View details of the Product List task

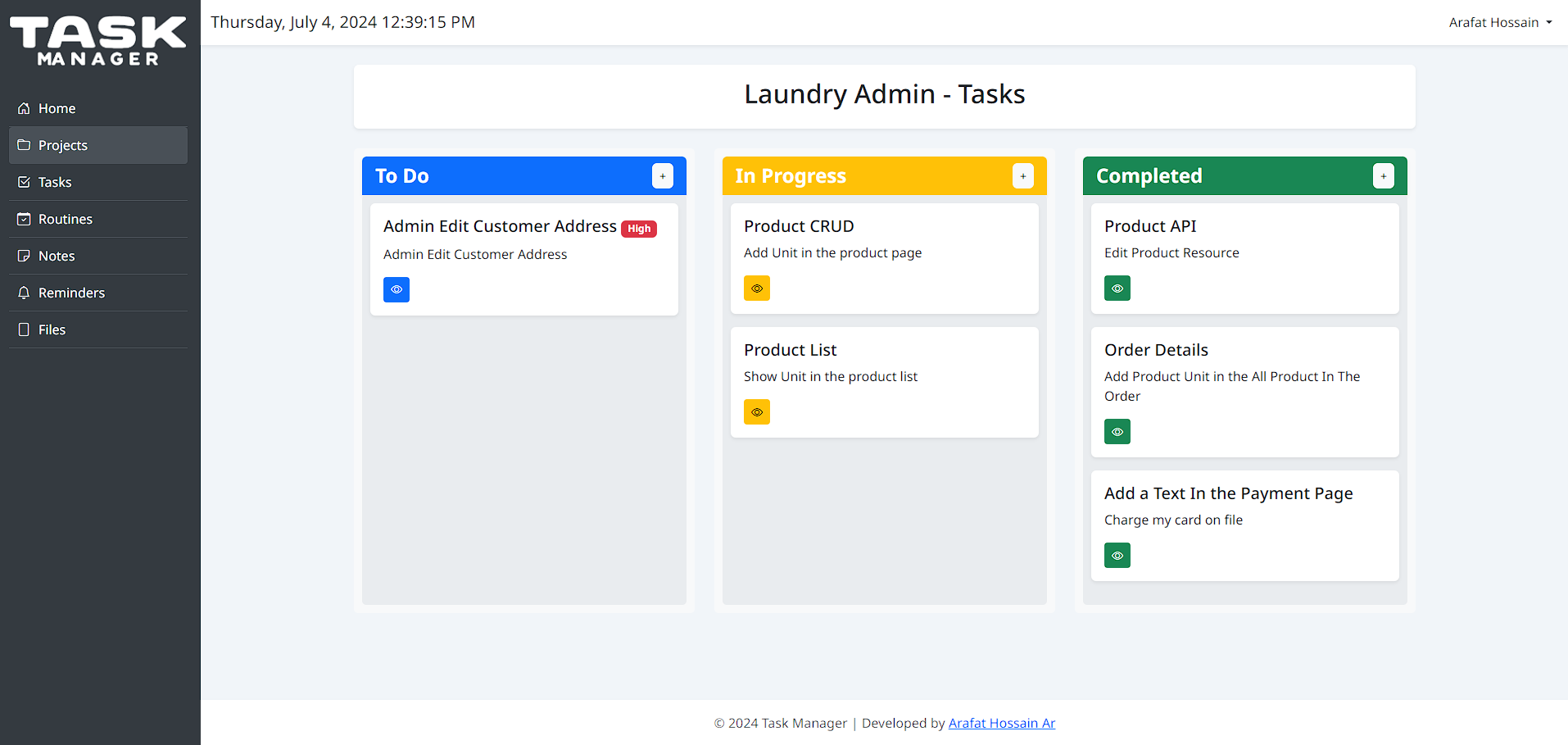click(756, 411)
